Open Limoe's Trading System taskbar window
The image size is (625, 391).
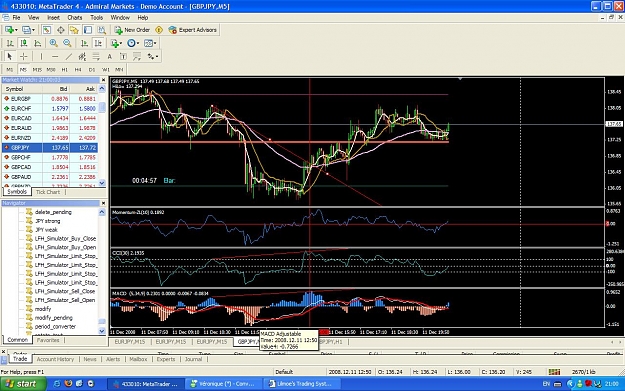pos(303,384)
